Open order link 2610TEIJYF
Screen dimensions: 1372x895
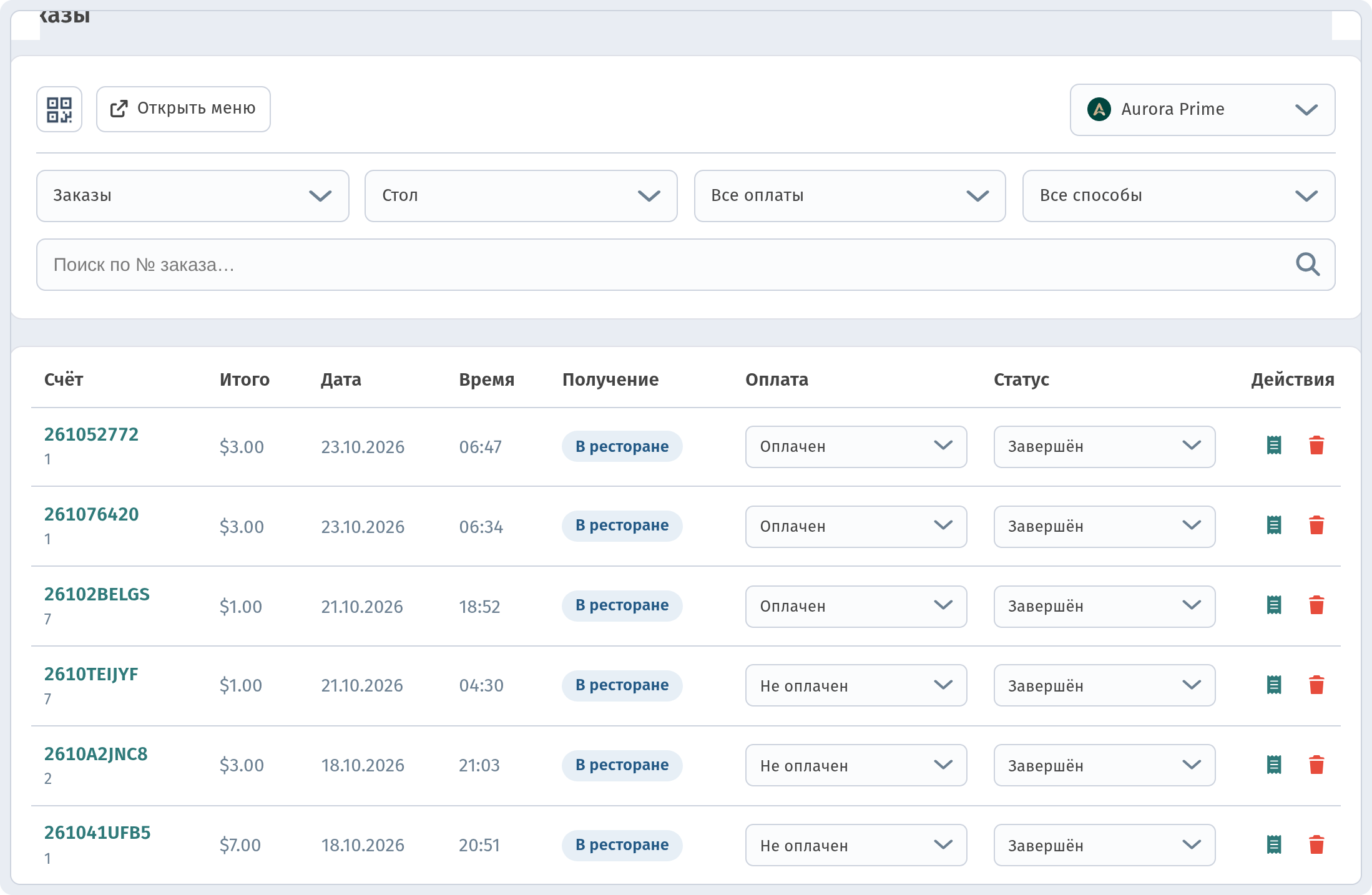pyautogui.click(x=91, y=674)
